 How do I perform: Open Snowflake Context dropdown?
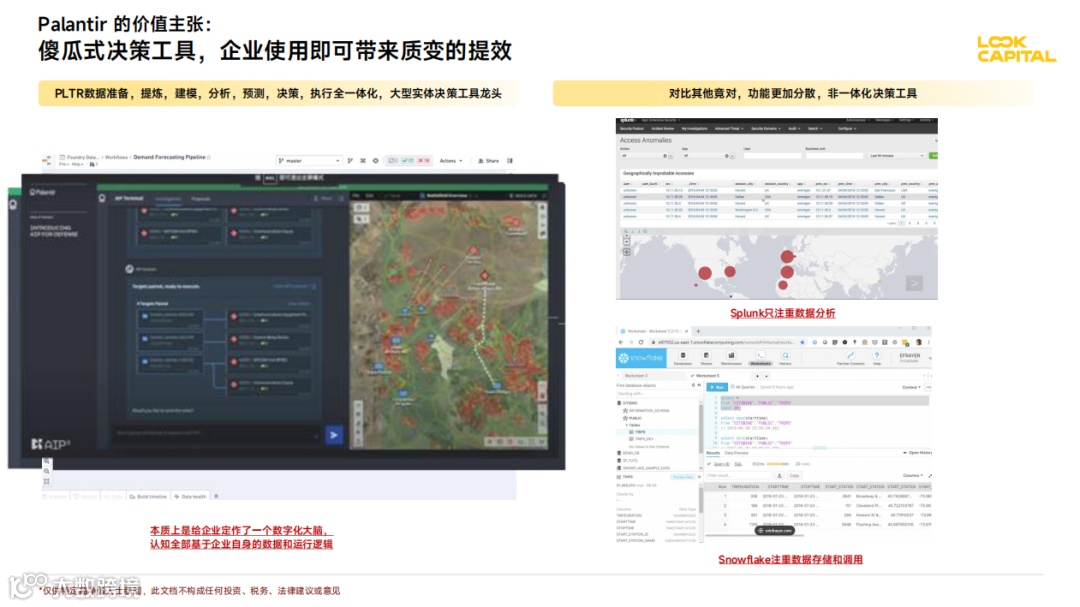point(911,387)
